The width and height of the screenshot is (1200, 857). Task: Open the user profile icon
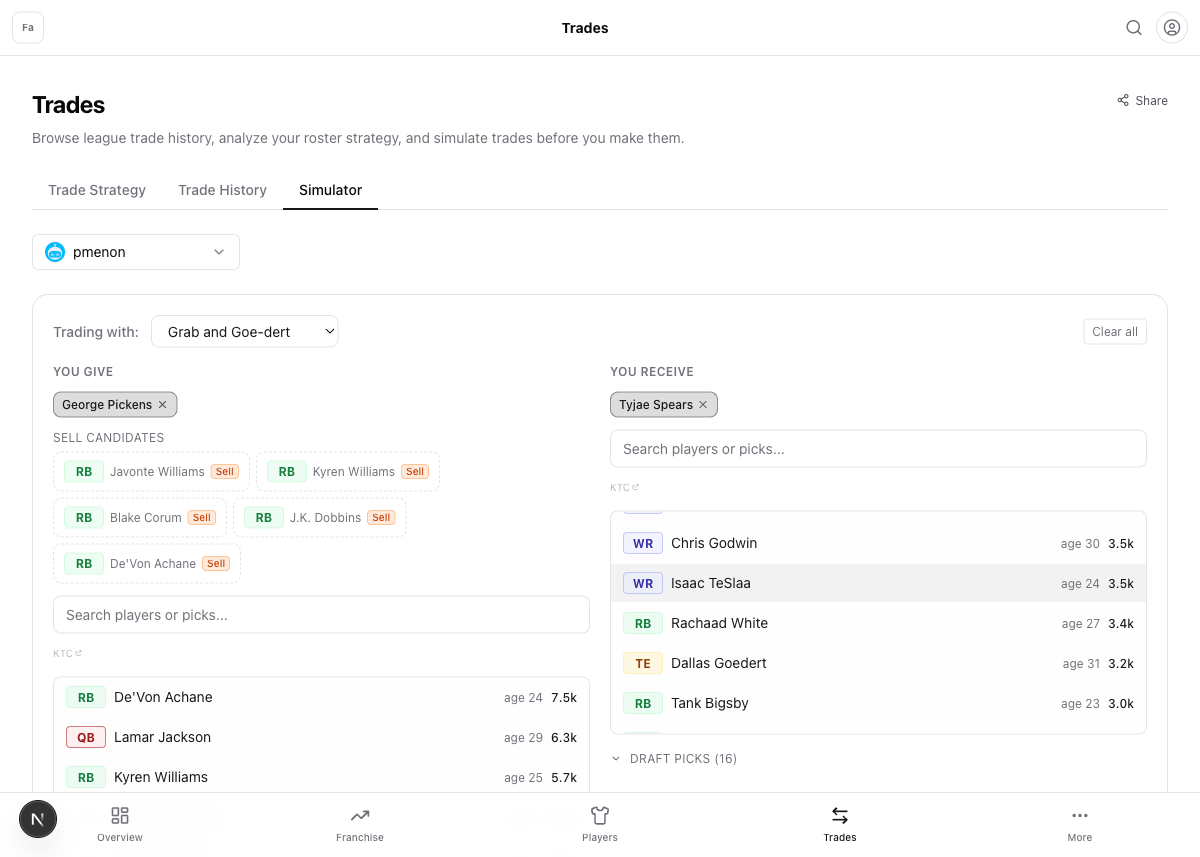pyautogui.click(x=1172, y=28)
